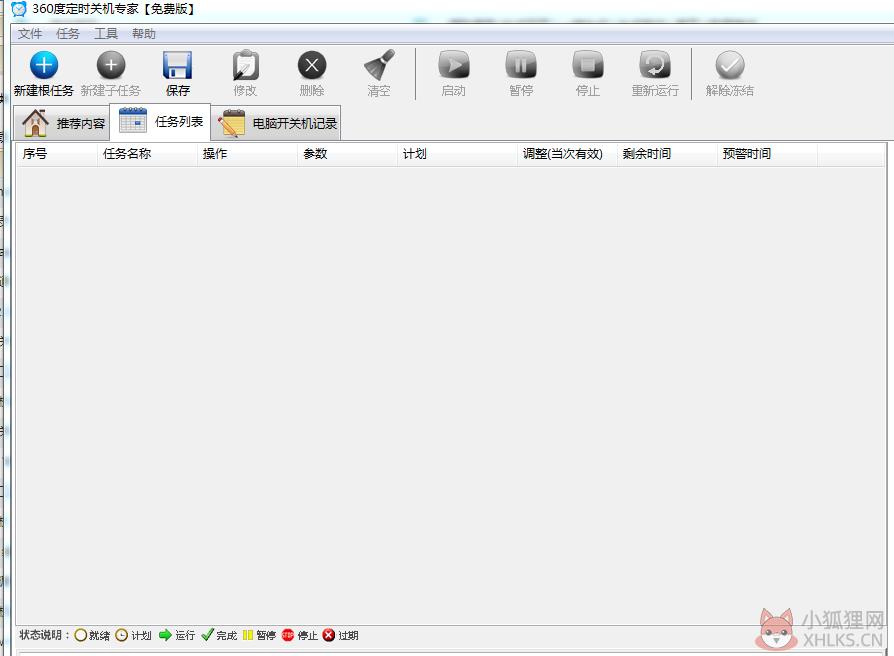Image resolution: width=894 pixels, height=656 pixels.
Task: Click the 完成 green check legend icon
Action: coord(208,635)
